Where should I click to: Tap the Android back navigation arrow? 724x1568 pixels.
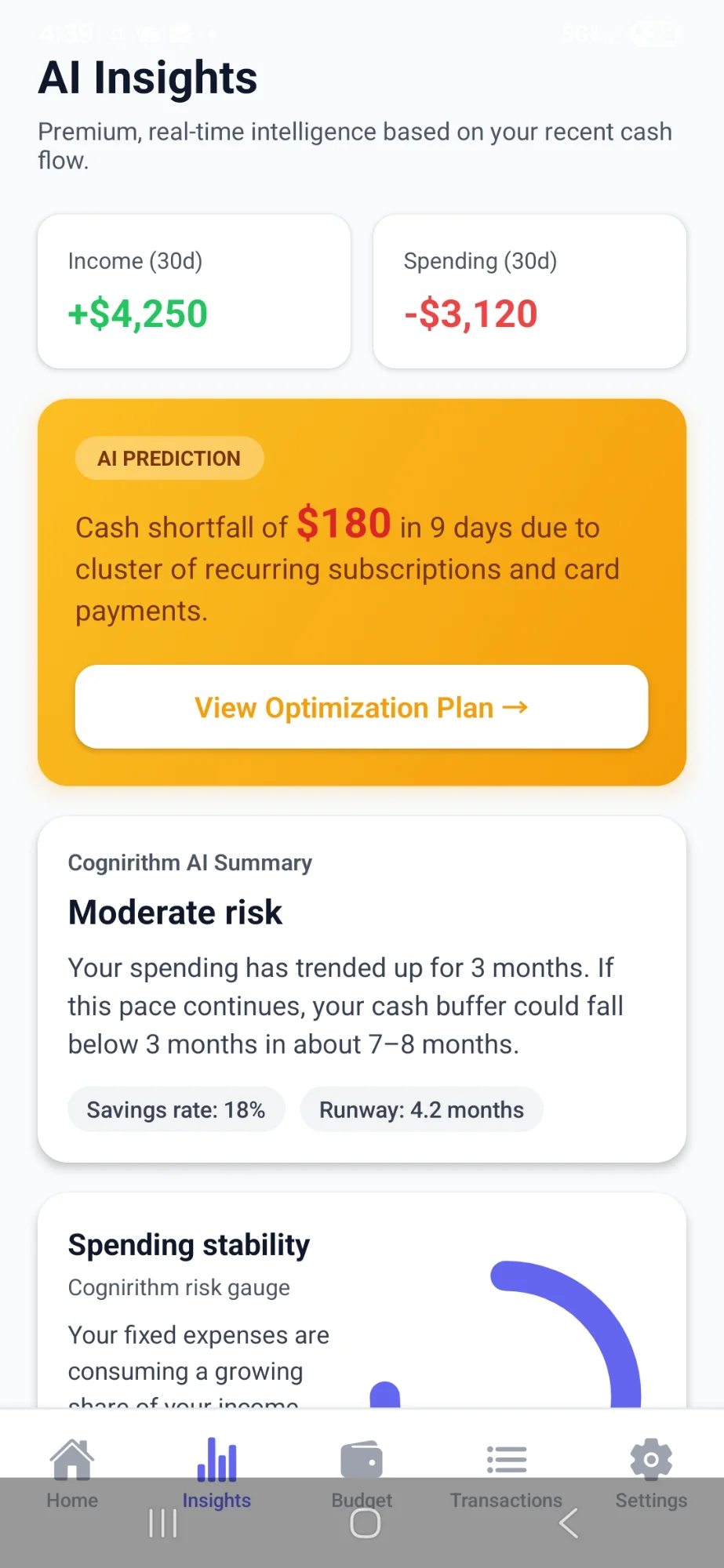[x=567, y=1523]
